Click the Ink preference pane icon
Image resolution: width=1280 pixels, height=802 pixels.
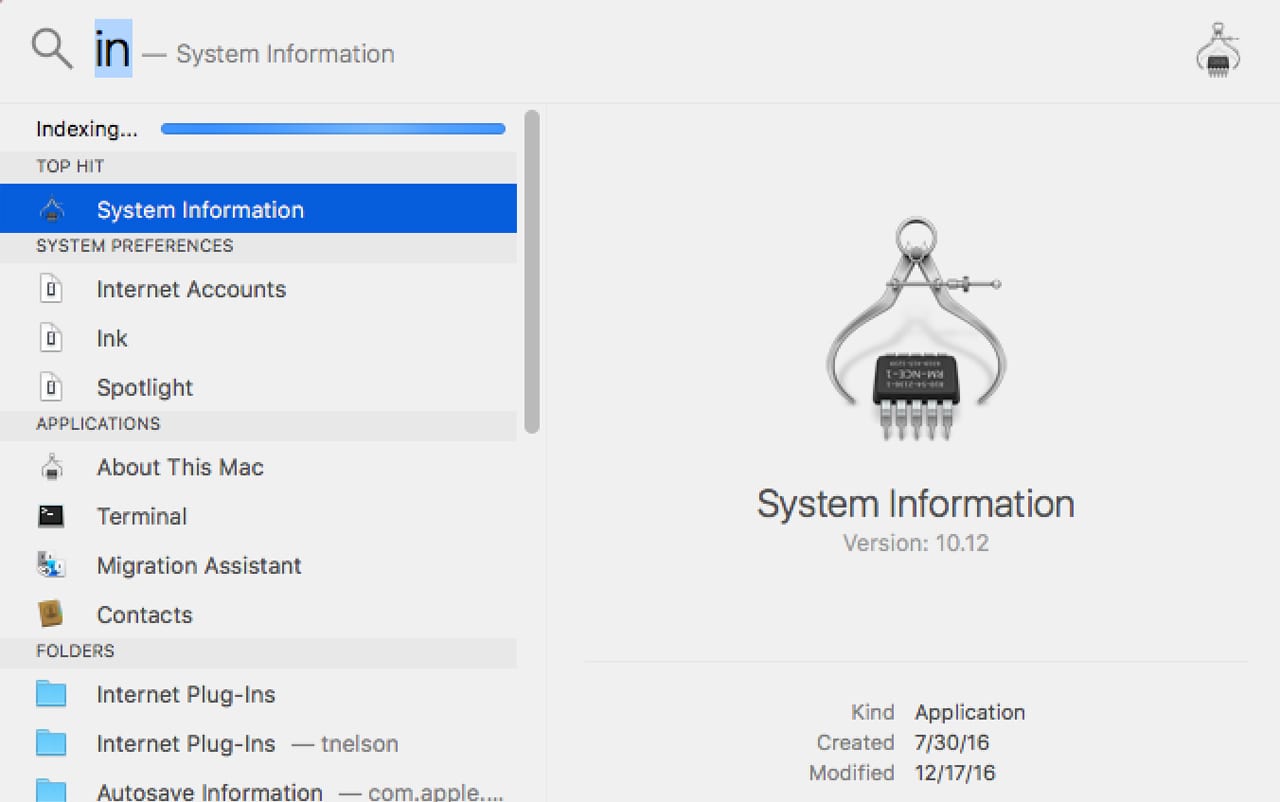51,339
